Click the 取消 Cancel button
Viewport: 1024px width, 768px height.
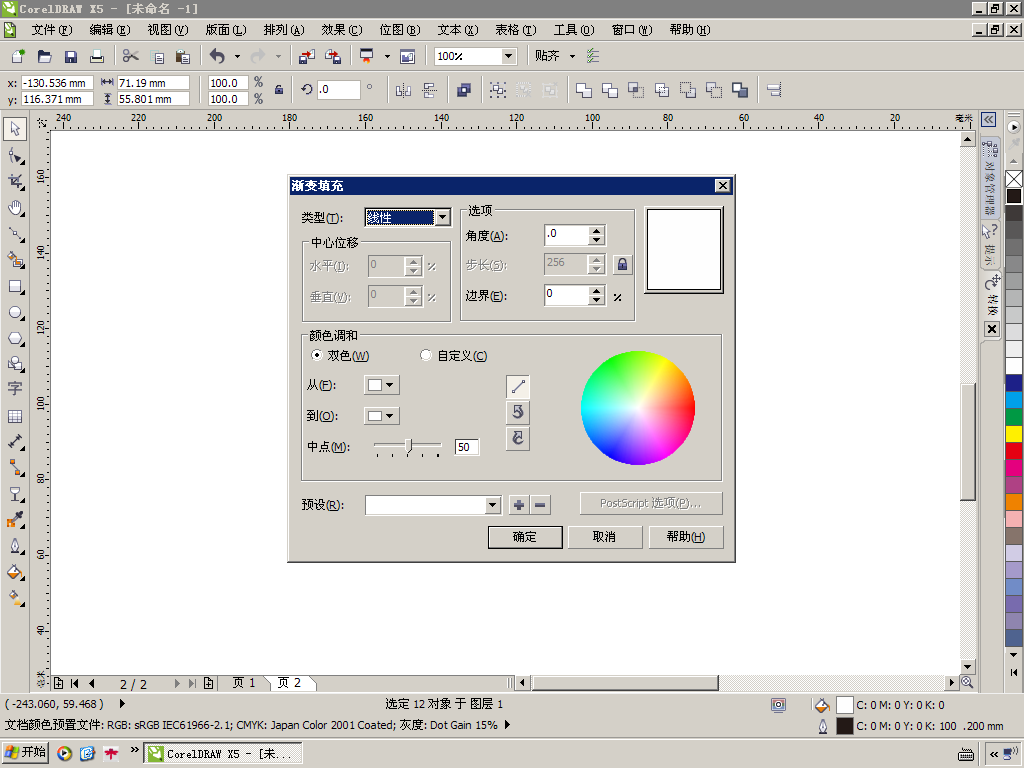[604, 537]
